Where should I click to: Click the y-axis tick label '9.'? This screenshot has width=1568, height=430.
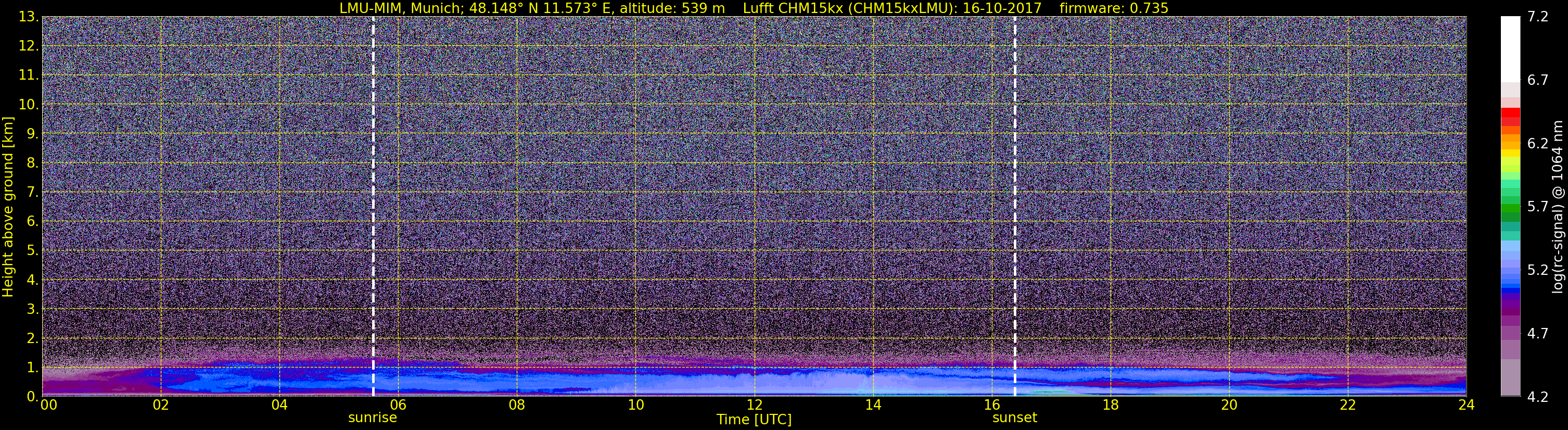[x=32, y=133]
